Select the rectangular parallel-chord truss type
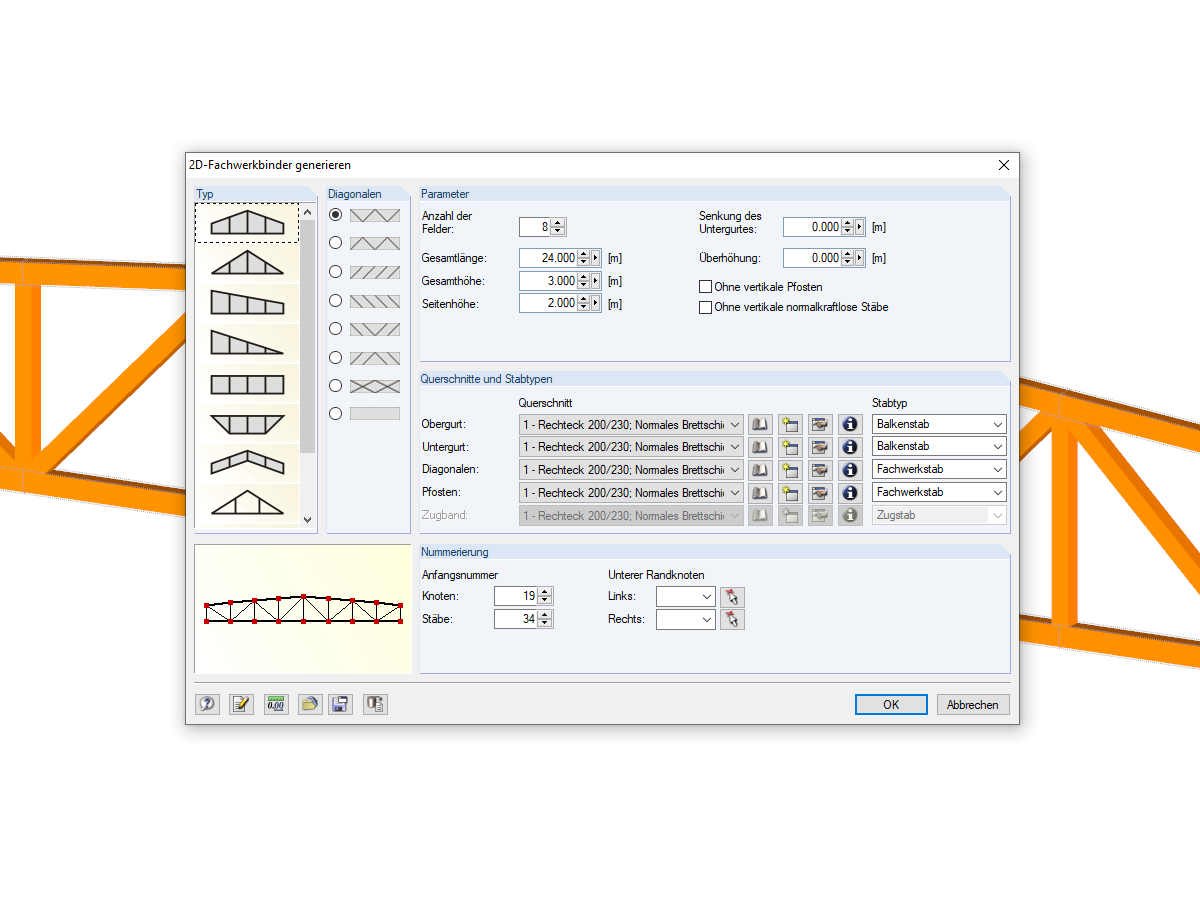The image size is (1200, 900). [x=247, y=384]
